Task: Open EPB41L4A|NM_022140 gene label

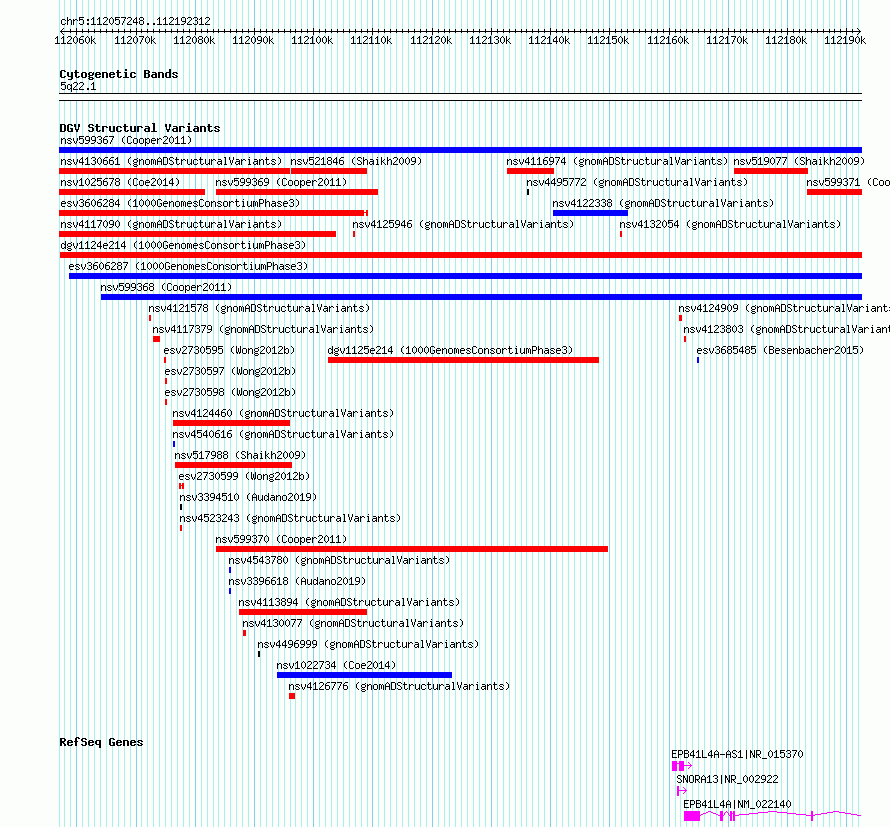Action: coord(737,804)
